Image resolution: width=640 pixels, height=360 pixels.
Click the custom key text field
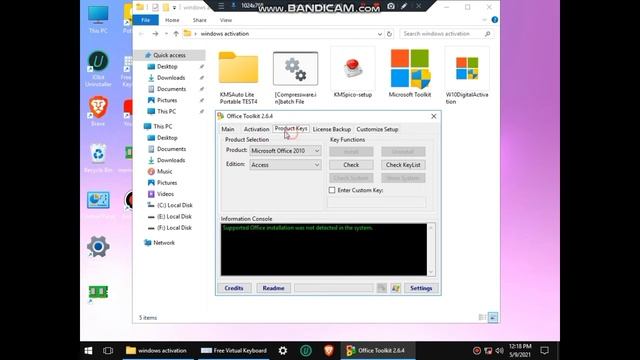pos(377,202)
